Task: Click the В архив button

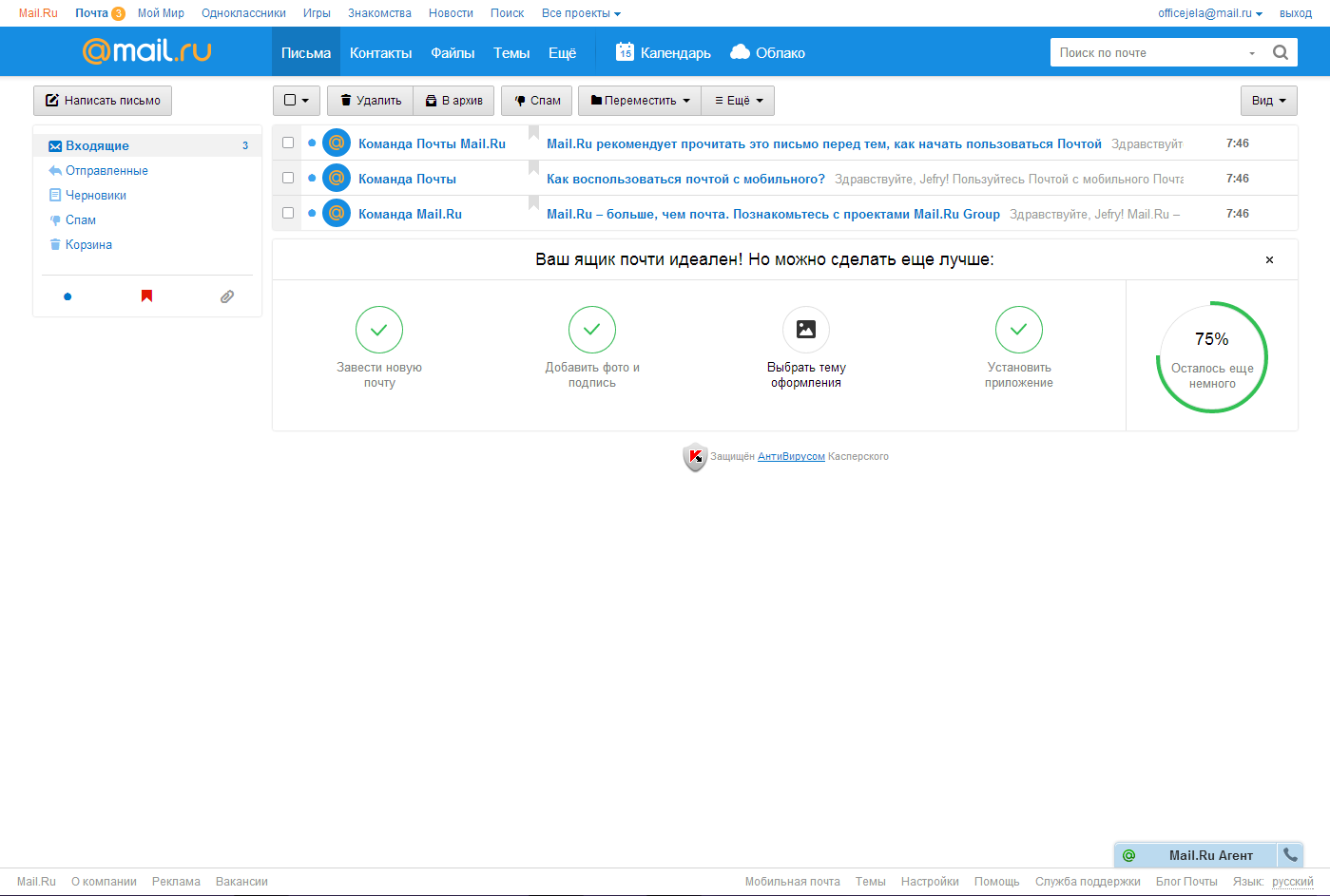Action: pos(453,101)
